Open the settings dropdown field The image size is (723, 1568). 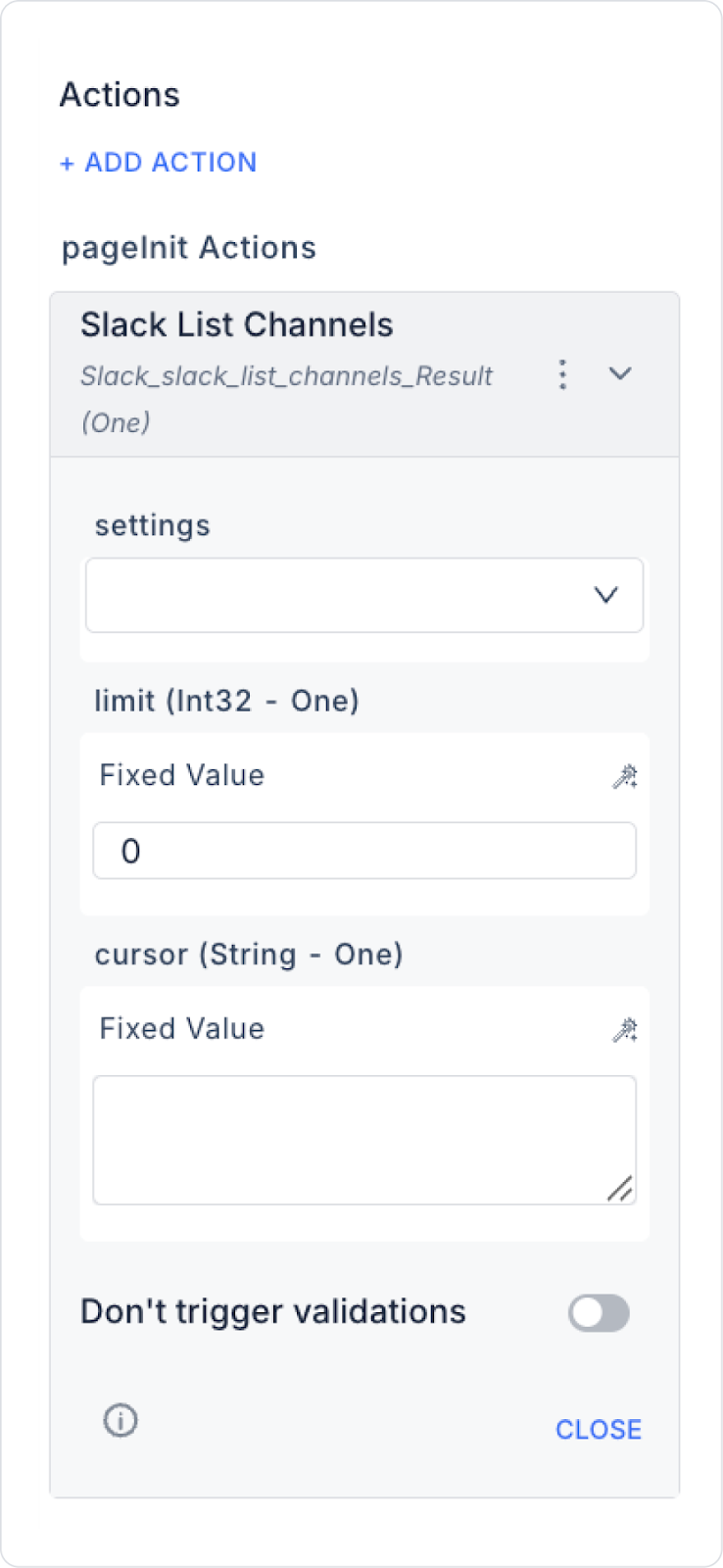343,595
